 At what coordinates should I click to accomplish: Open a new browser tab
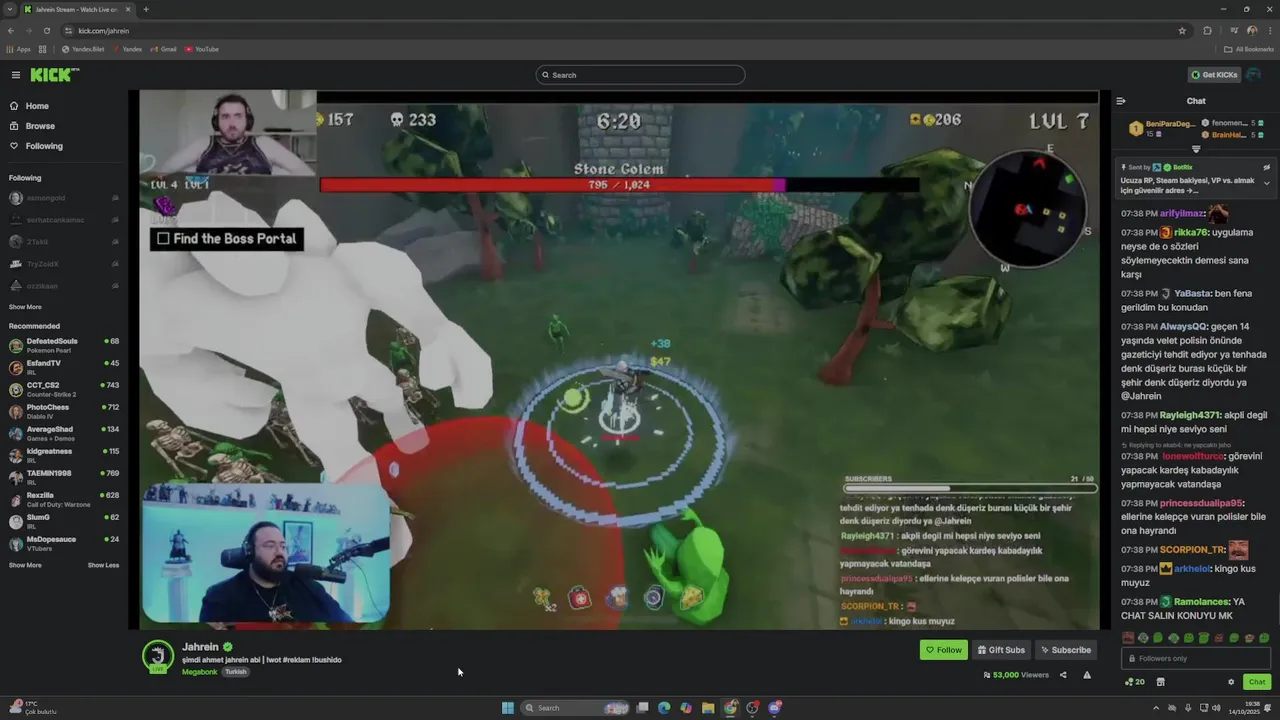tap(146, 9)
